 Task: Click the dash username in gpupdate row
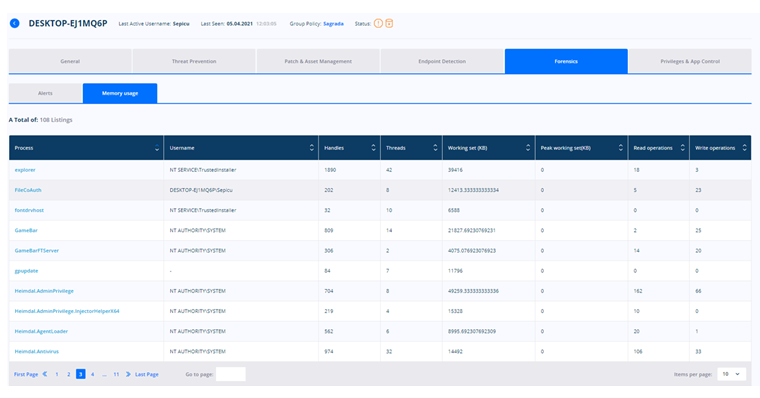point(171,271)
